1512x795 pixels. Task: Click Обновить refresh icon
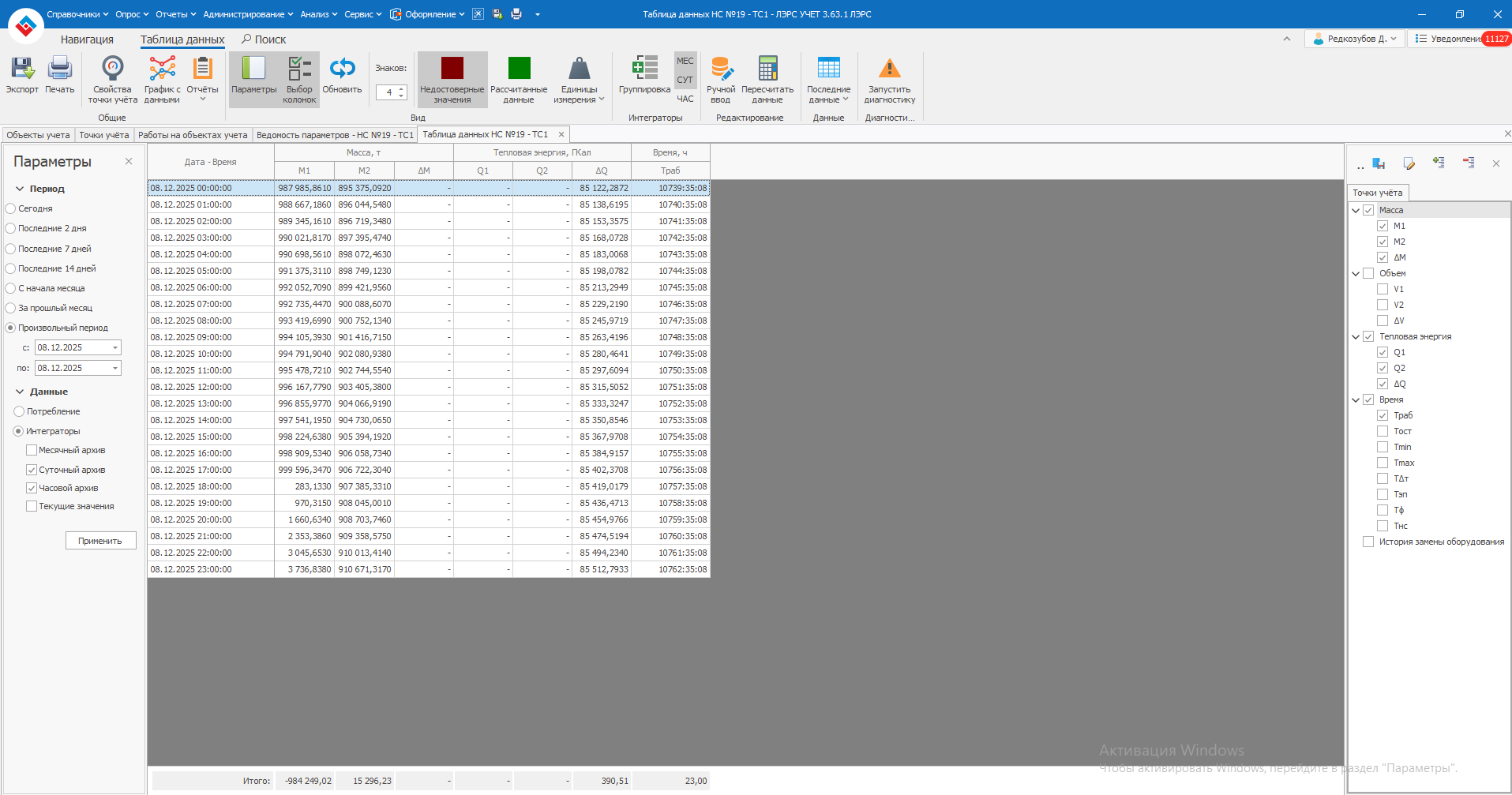click(342, 69)
